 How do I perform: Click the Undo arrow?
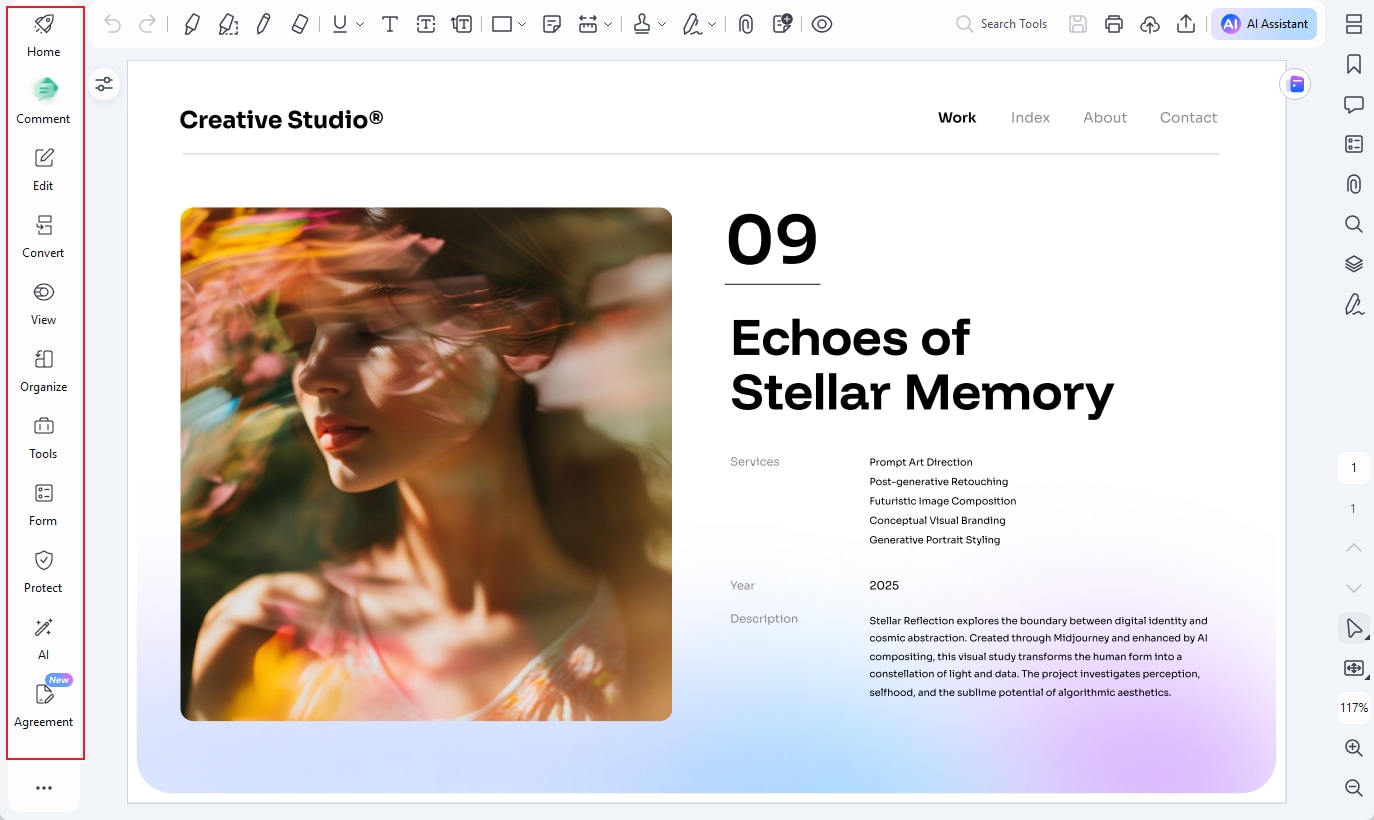[x=112, y=24]
